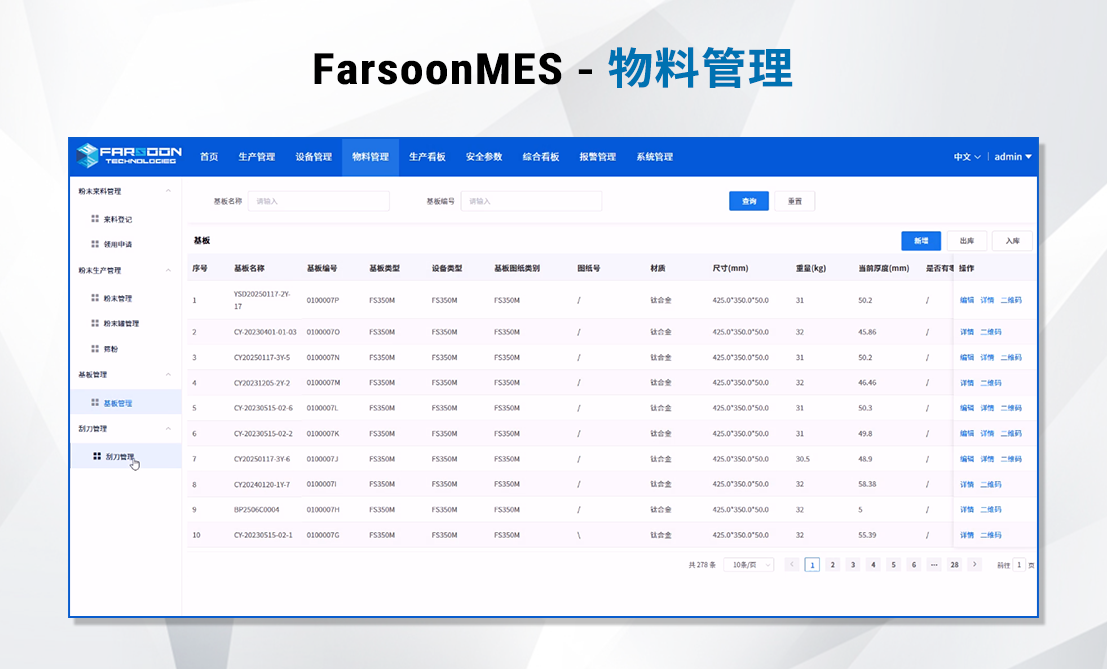Viewport: 1107px width, 669px height.
Task: Click the grid icon beside 领用申请
Action: point(95,243)
